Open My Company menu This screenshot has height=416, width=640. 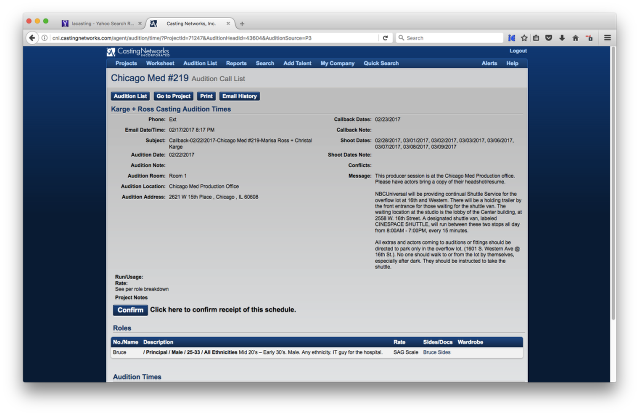(338, 63)
